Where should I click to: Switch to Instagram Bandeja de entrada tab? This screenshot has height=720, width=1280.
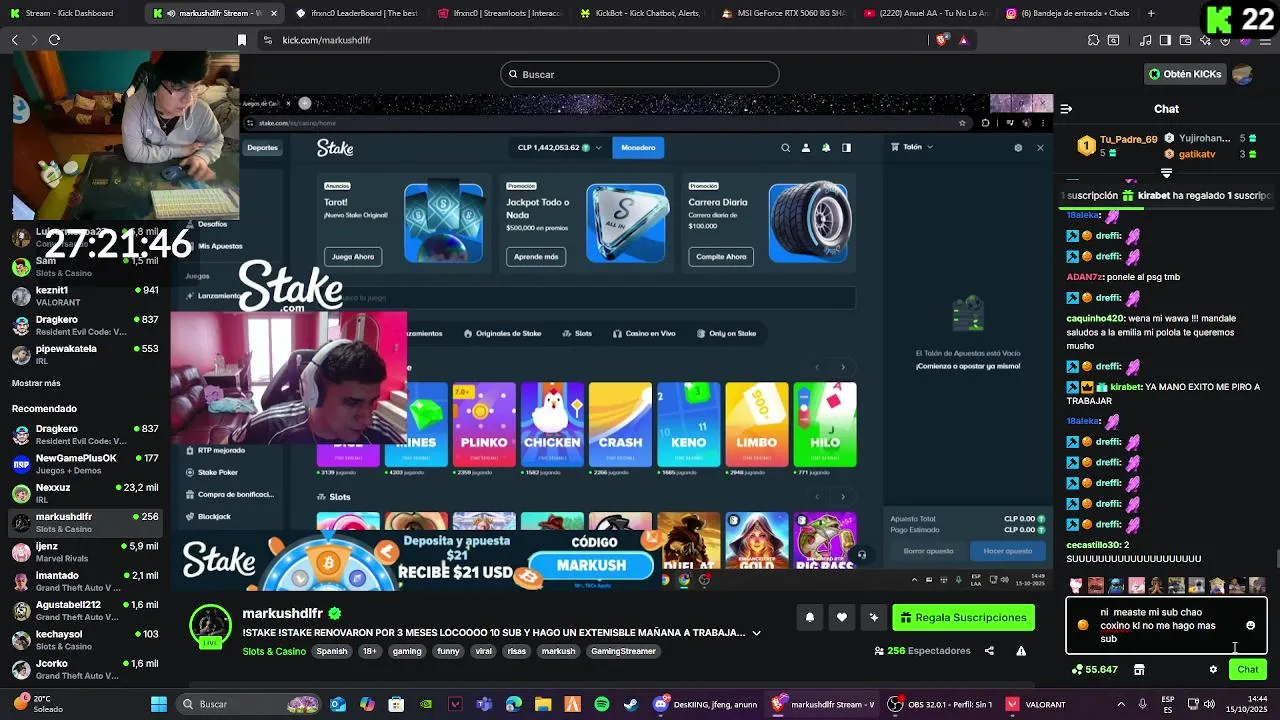[x=1066, y=13]
